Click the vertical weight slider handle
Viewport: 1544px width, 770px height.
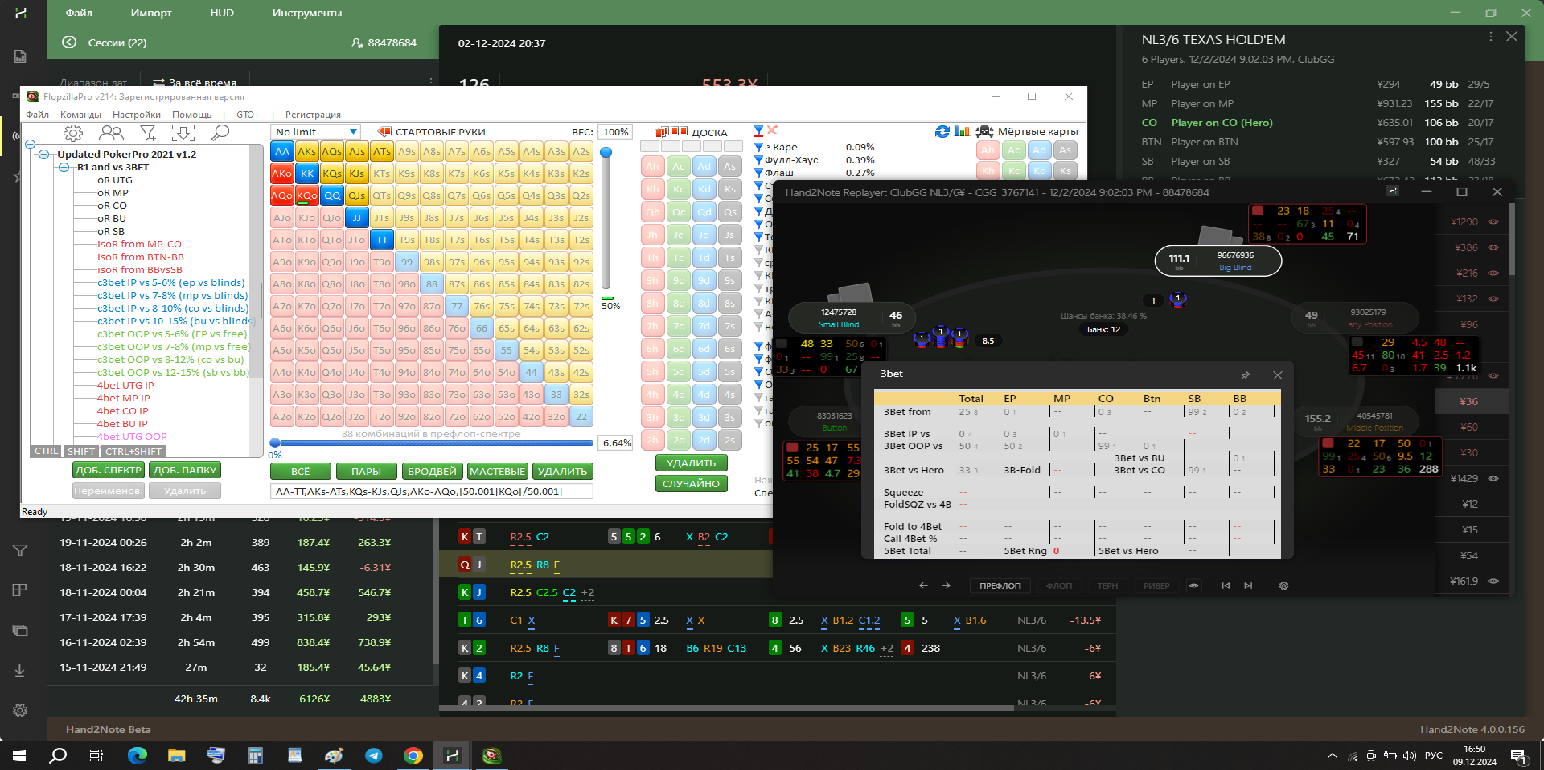[x=605, y=150]
